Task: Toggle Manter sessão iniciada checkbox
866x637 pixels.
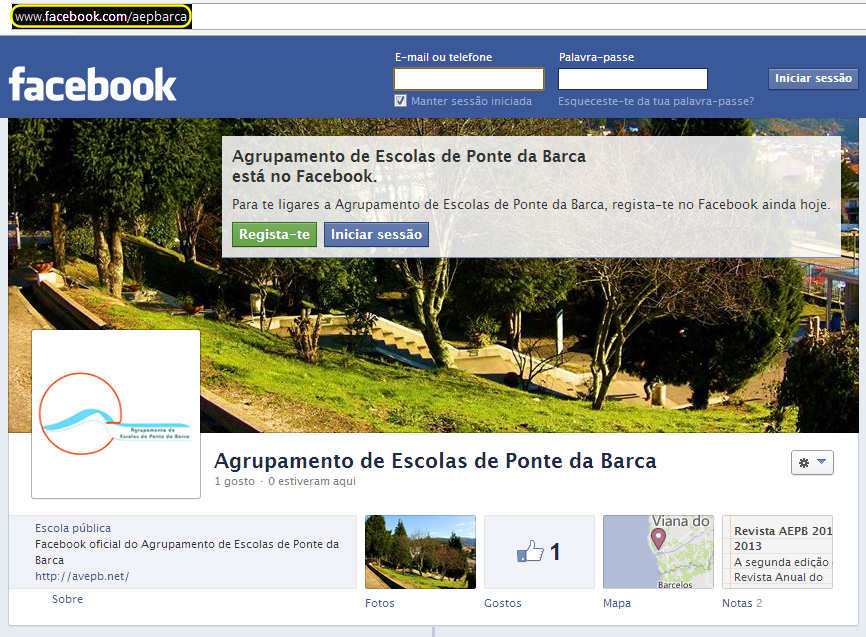Action: pyautogui.click(x=400, y=101)
